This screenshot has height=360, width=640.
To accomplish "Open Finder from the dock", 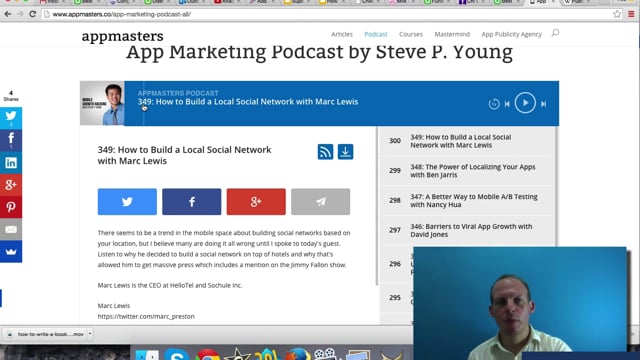I will [147, 354].
